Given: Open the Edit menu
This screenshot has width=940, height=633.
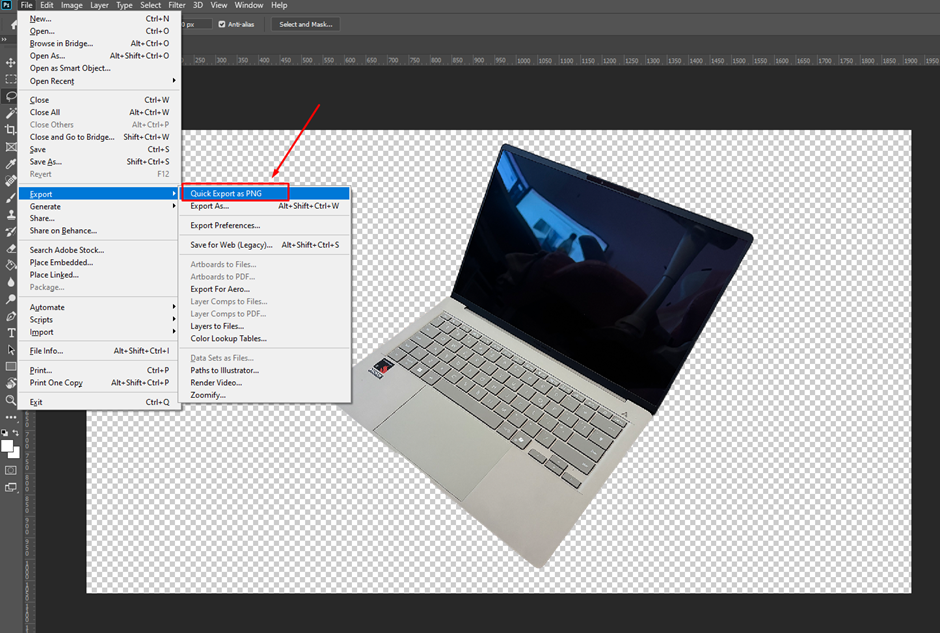Looking at the screenshot, I should 46,5.
